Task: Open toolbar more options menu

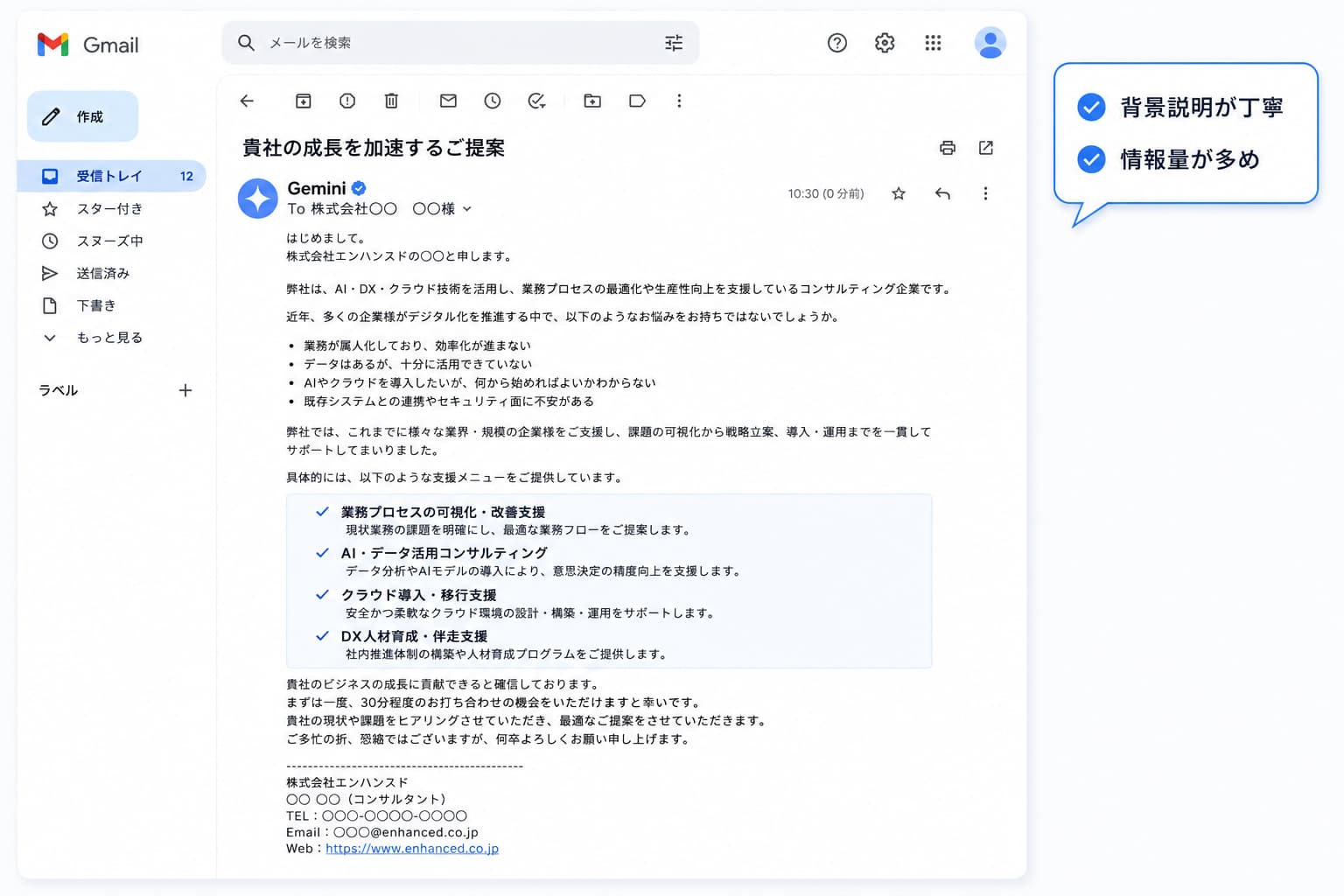Action: [679, 101]
